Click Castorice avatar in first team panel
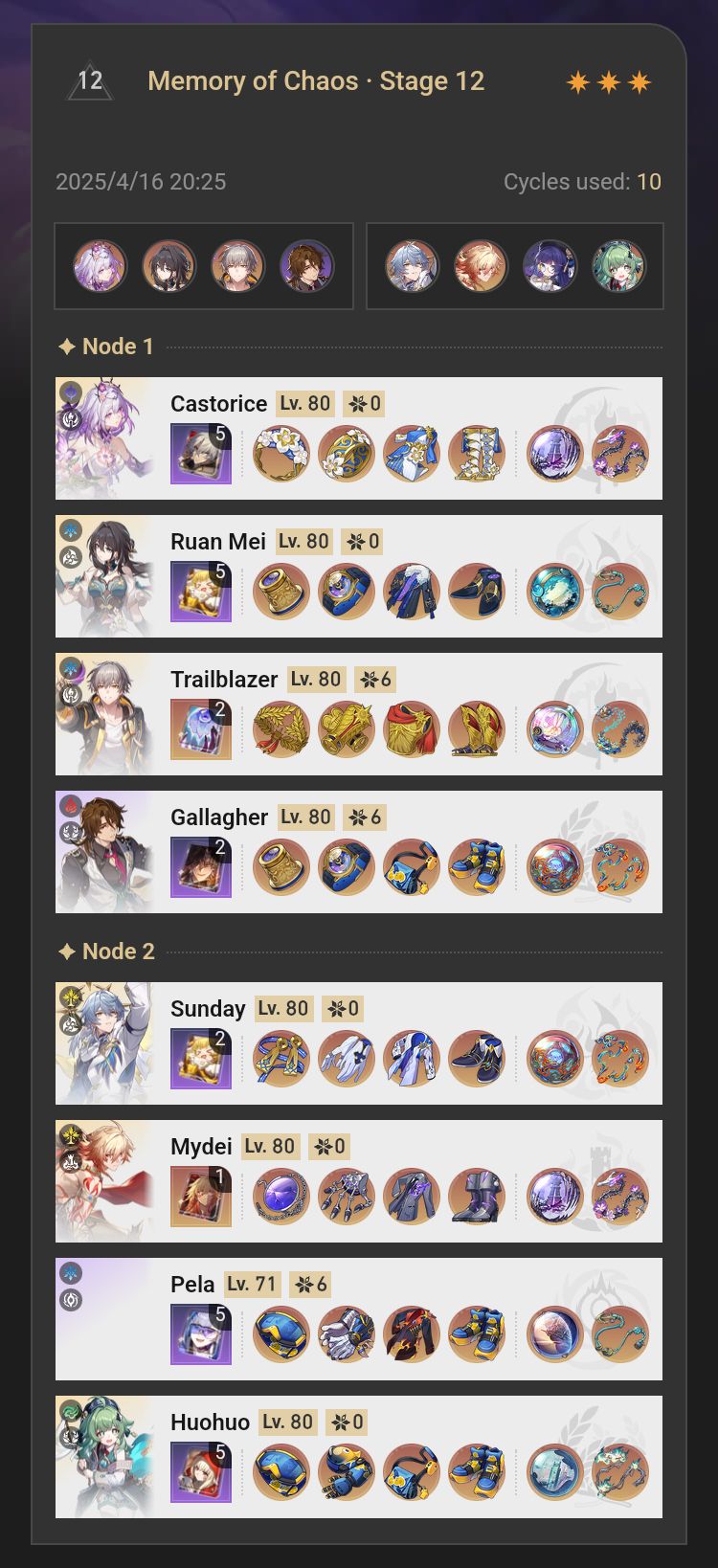The height and width of the screenshot is (1568, 718). click(x=101, y=266)
